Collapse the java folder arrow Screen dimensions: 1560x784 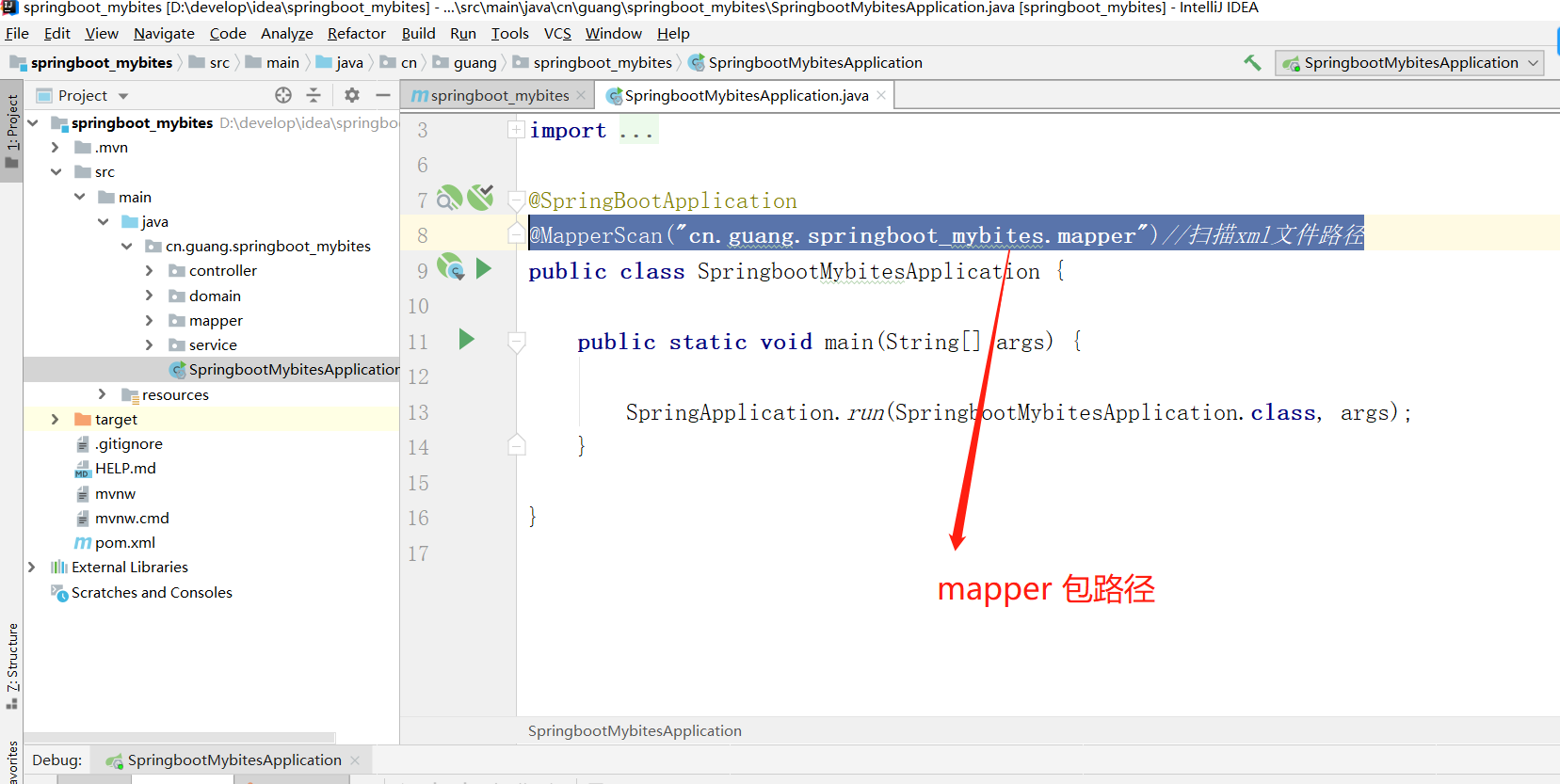point(104,221)
